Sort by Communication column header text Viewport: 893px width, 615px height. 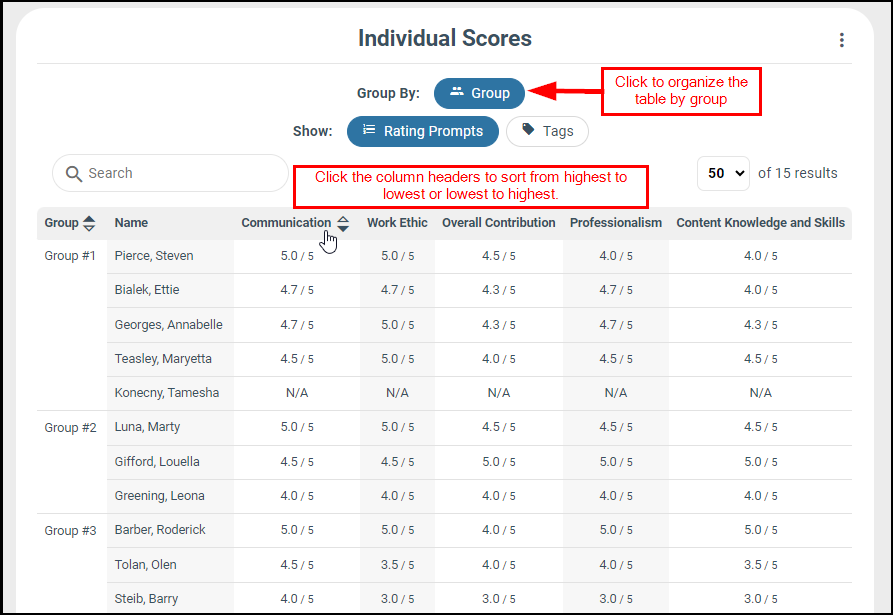click(x=286, y=223)
